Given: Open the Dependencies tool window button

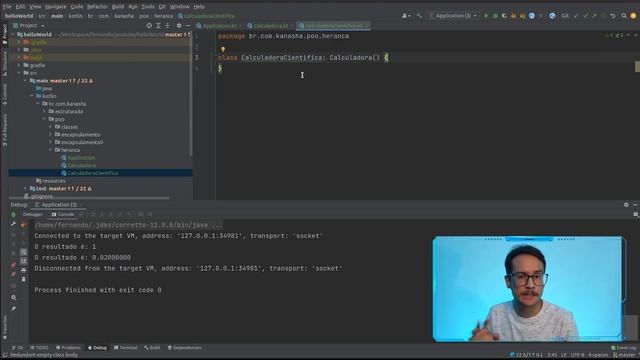Looking at the screenshot, I should click(x=184, y=348).
